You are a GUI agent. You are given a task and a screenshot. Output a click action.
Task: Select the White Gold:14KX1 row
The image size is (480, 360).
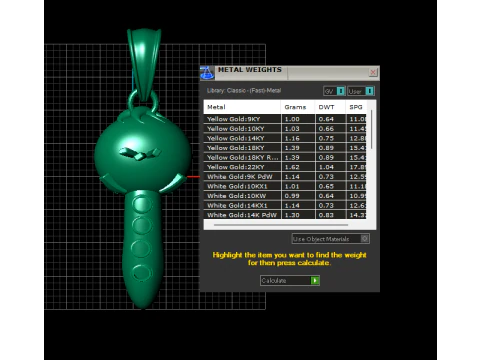click(x=285, y=206)
